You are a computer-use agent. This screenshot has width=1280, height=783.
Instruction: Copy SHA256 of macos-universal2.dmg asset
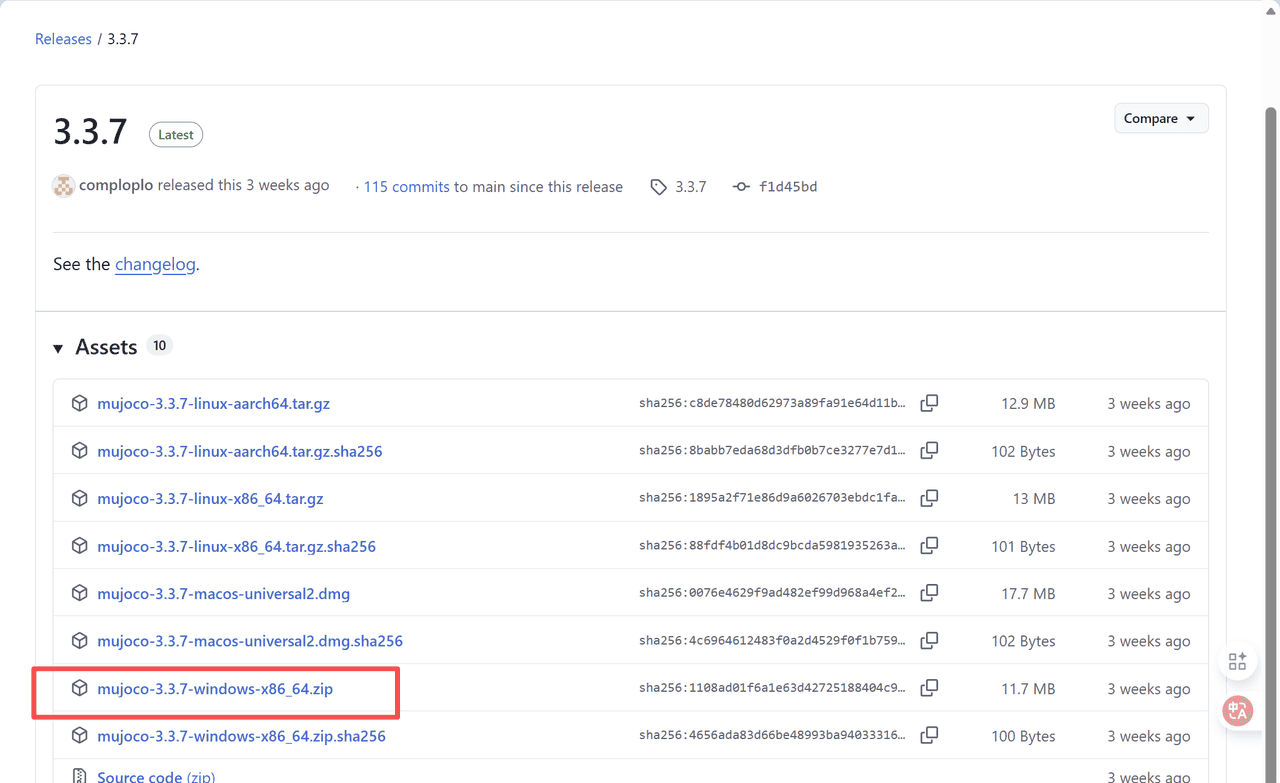[x=929, y=593]
